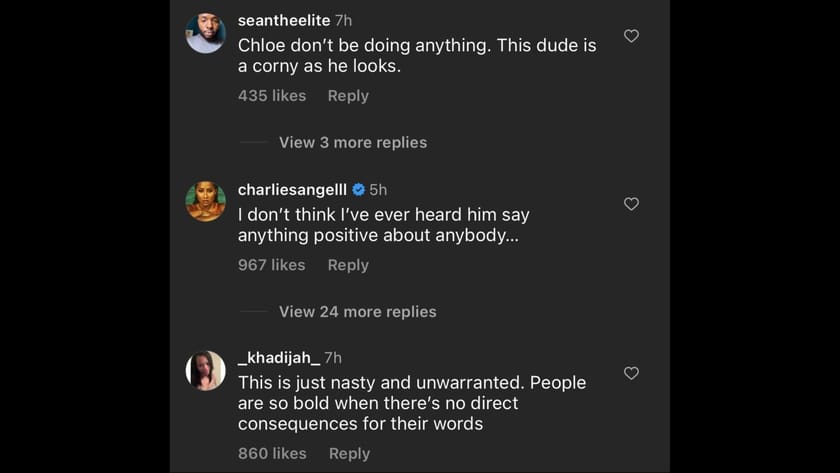
Task: Open the seantheelite username link
Action: 284,20
